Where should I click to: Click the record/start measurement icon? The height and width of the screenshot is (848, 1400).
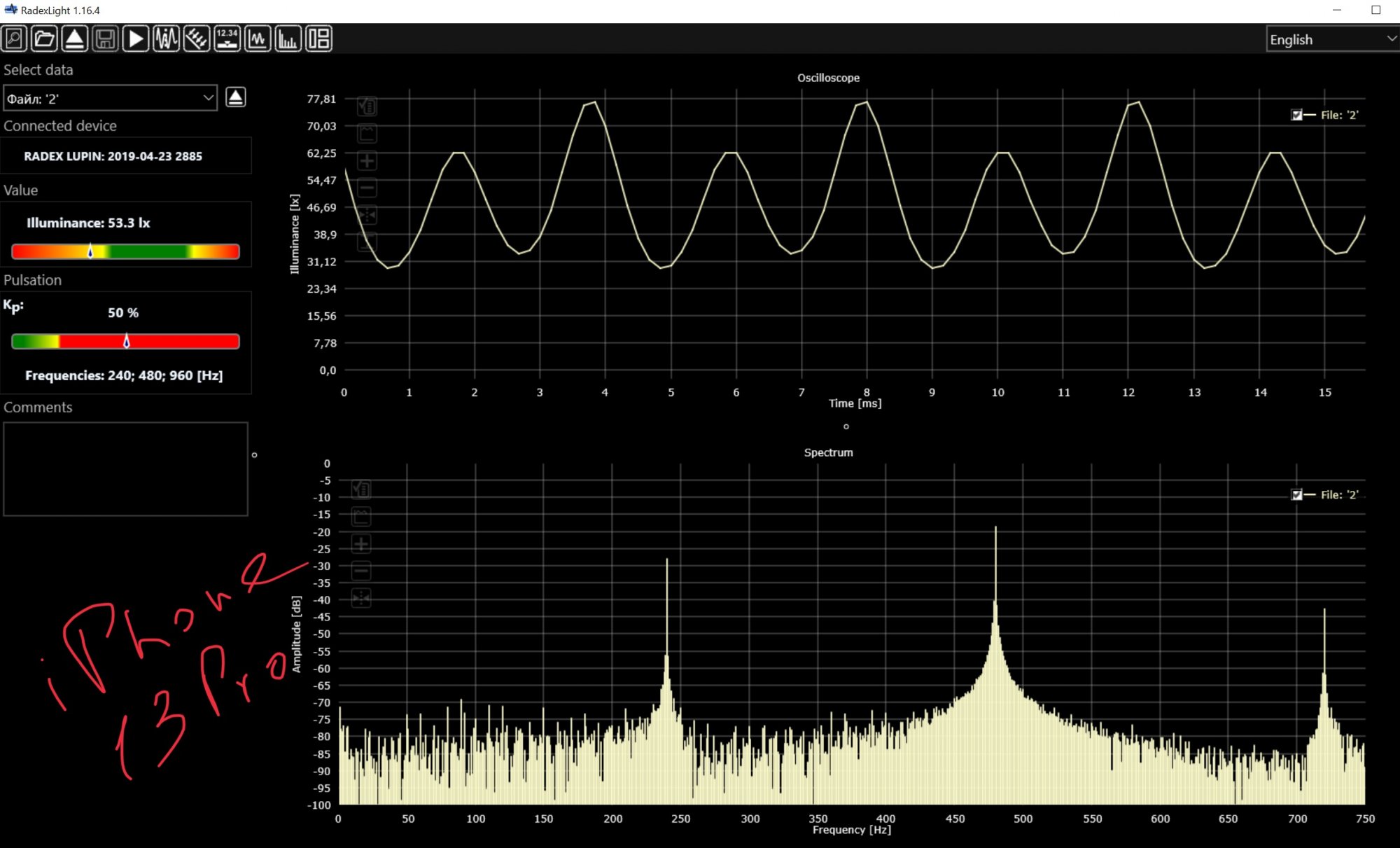point(137,40)
